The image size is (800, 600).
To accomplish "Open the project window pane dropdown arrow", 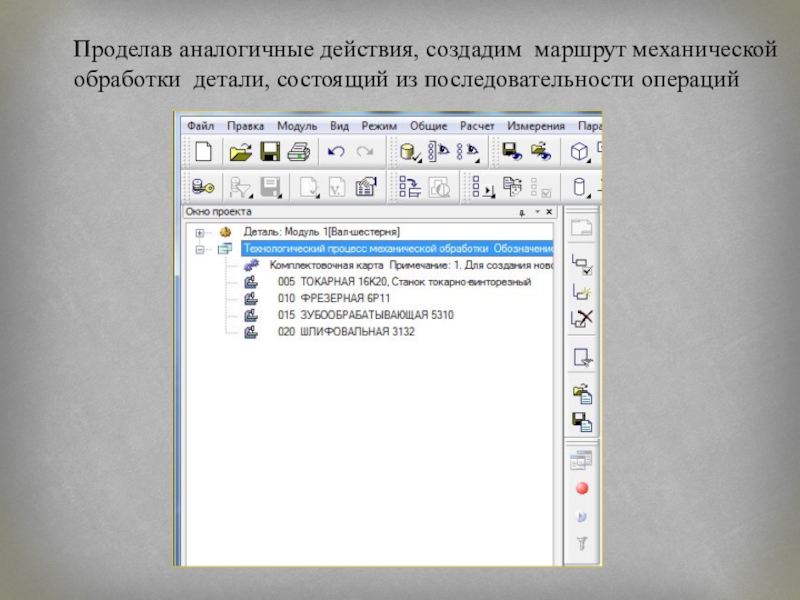I will (x=536, y=213).
